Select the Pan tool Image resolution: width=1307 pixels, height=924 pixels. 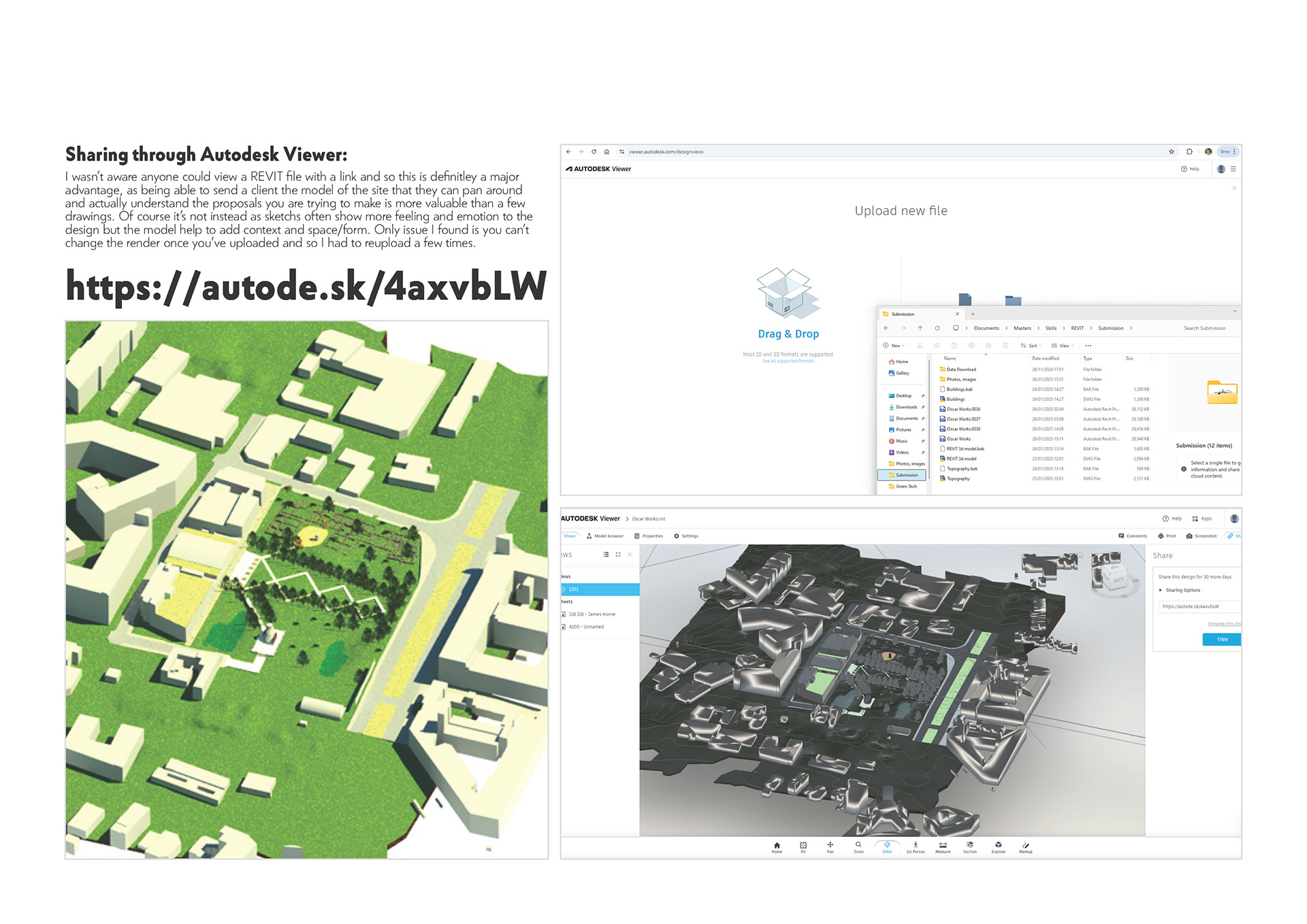(x=830, y=846)
